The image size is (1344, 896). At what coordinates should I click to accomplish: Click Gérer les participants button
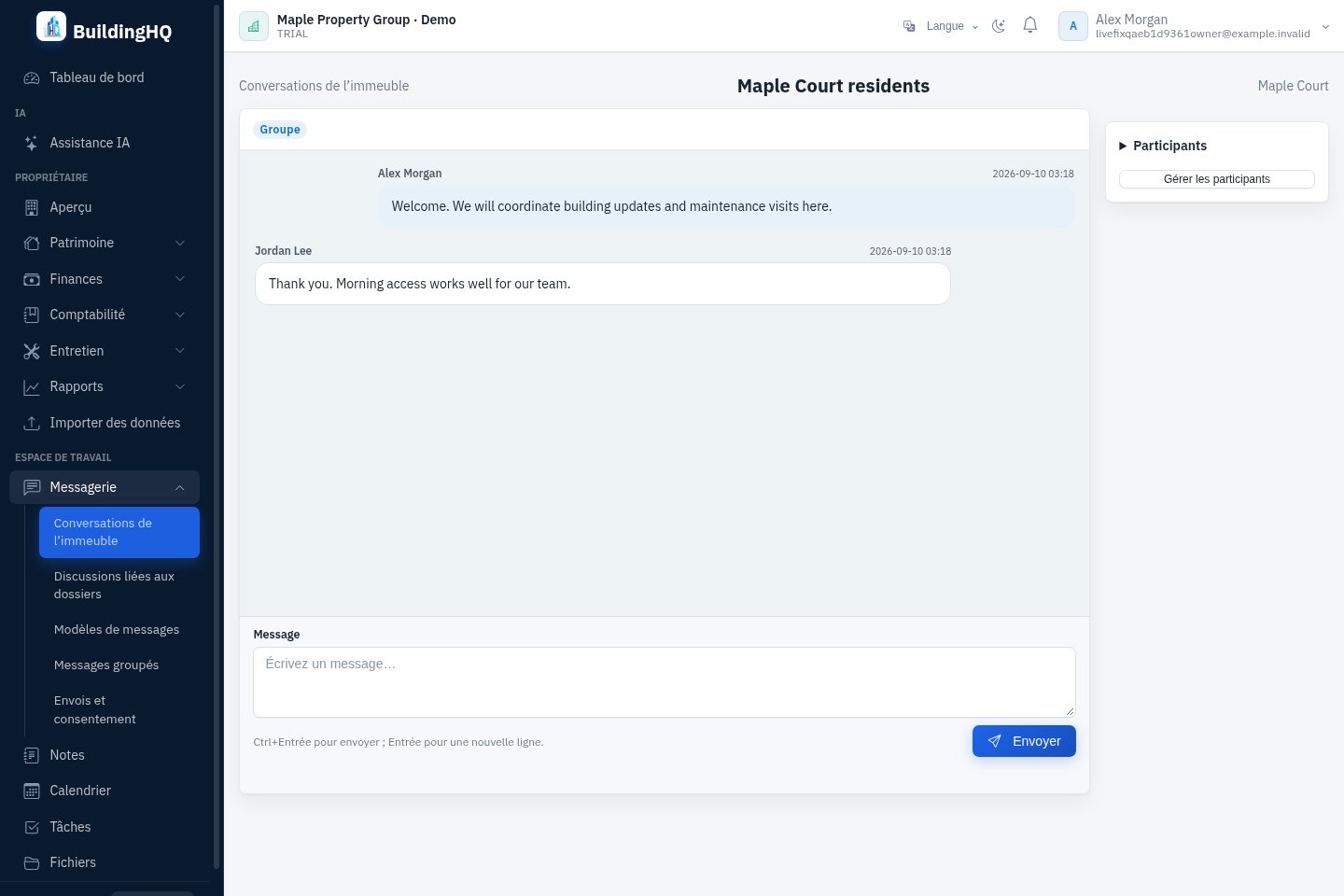click(x=1217, y=179)
